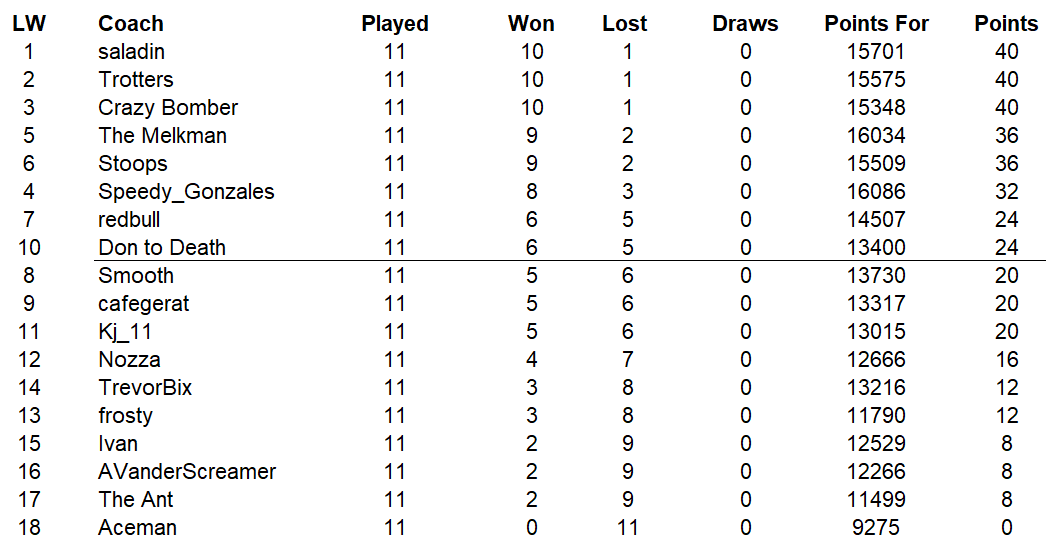Select Don to Death coach entry
Image resolution: width=1046 pixels, height=544 pixels.
(162, 247)
